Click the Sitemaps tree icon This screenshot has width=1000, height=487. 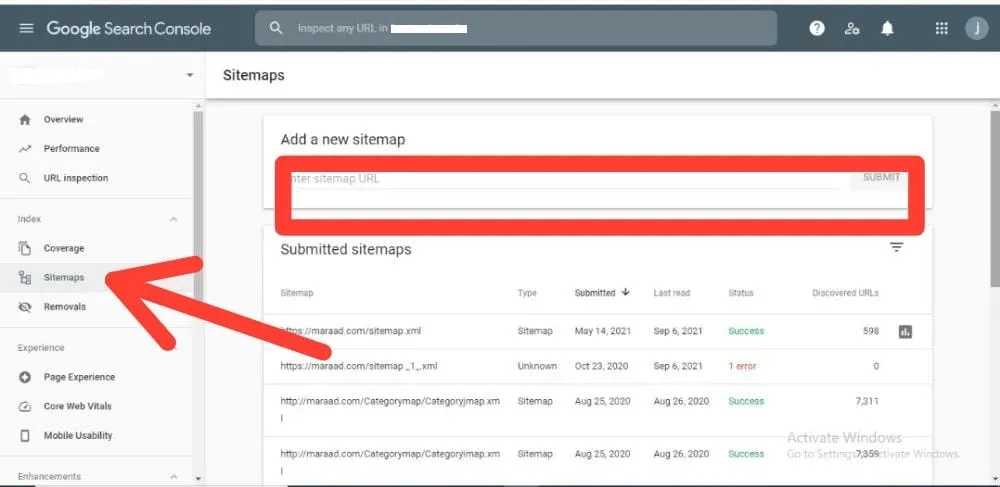(25, 277)
